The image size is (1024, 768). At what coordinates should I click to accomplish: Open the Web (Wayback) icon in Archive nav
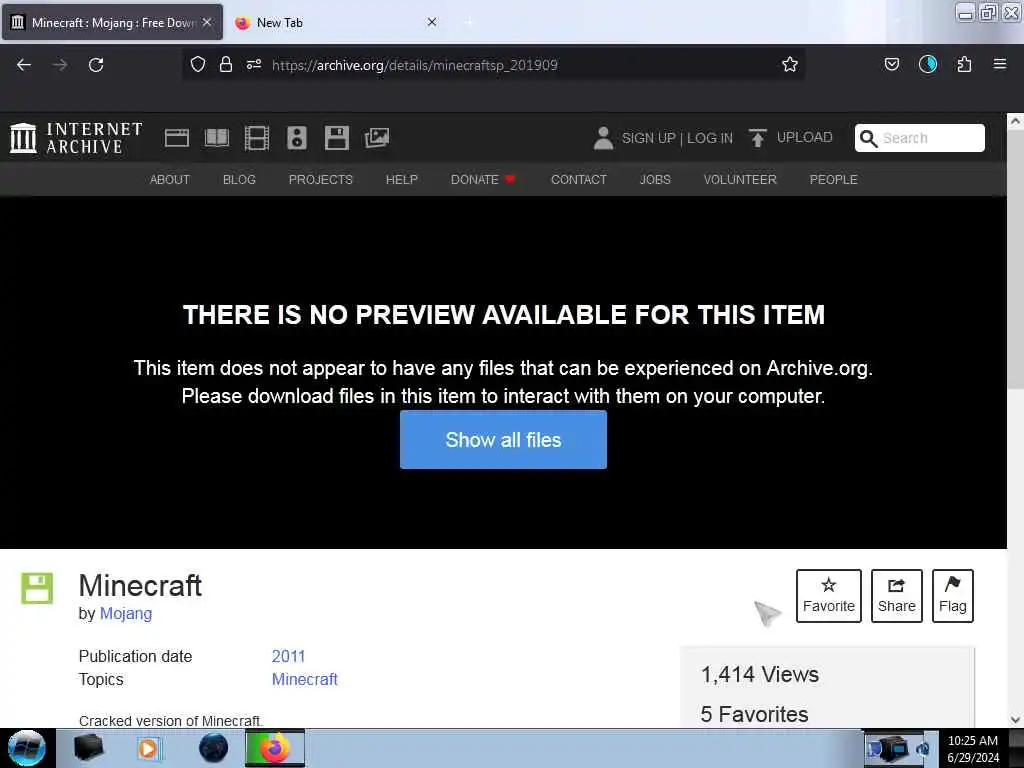(176, 138)
